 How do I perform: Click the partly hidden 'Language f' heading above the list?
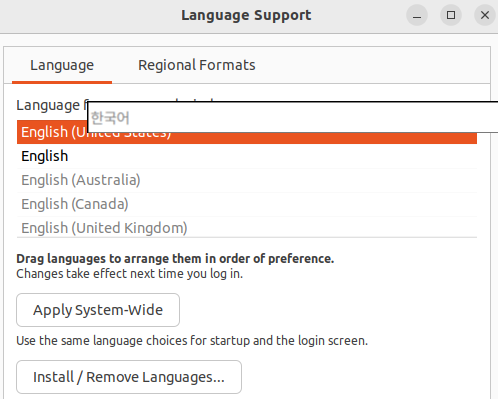(52, 105)
